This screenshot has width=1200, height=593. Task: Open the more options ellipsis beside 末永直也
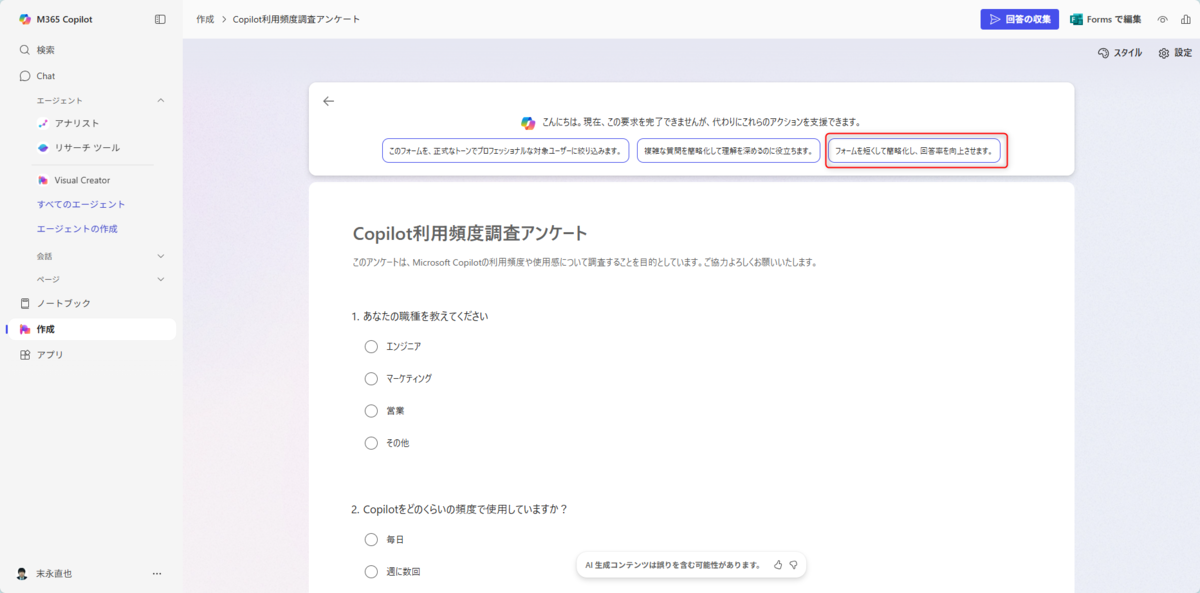(x=157, y=574)
